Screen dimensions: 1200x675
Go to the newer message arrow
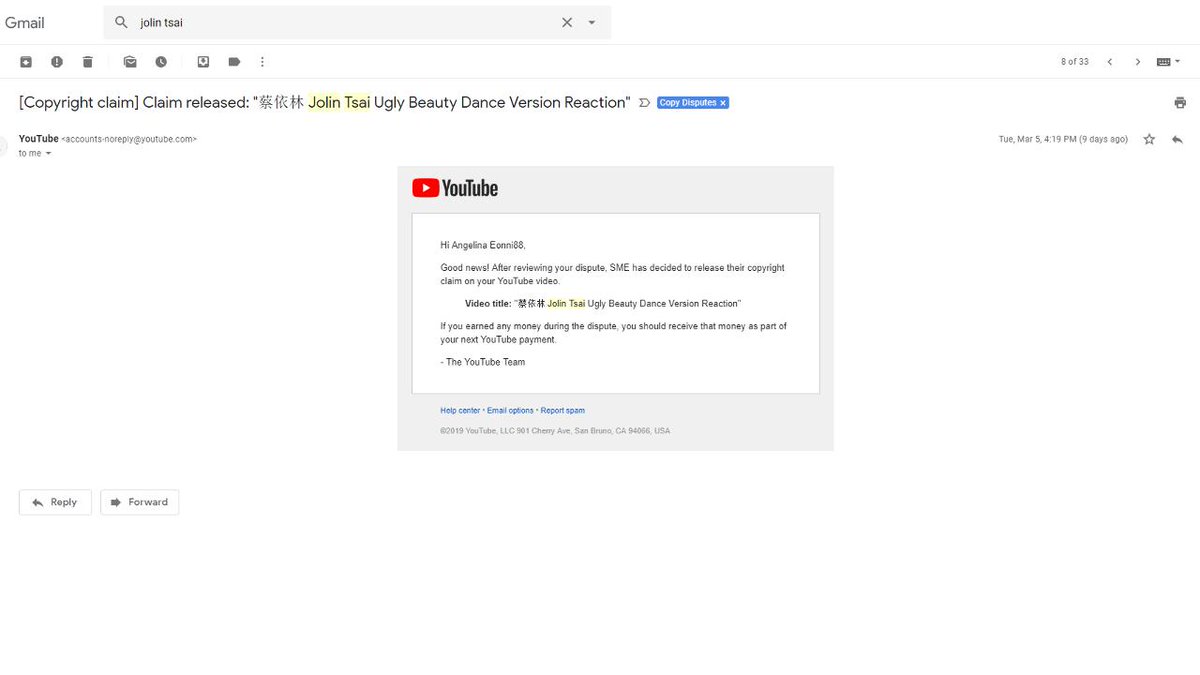tap(1110, 62)
